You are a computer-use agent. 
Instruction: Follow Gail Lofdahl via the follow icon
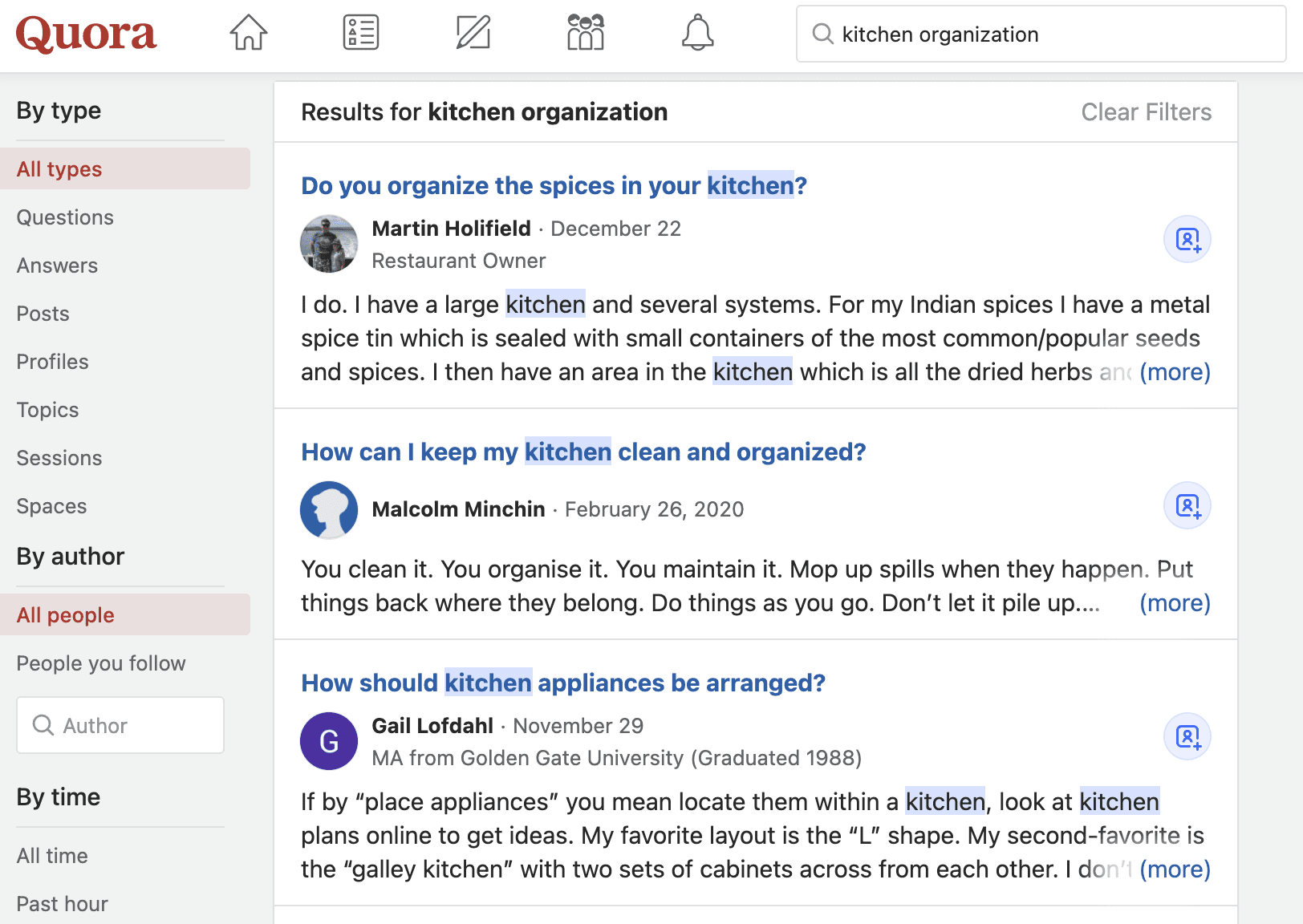pyautogui.click(x=1187, y=736)
